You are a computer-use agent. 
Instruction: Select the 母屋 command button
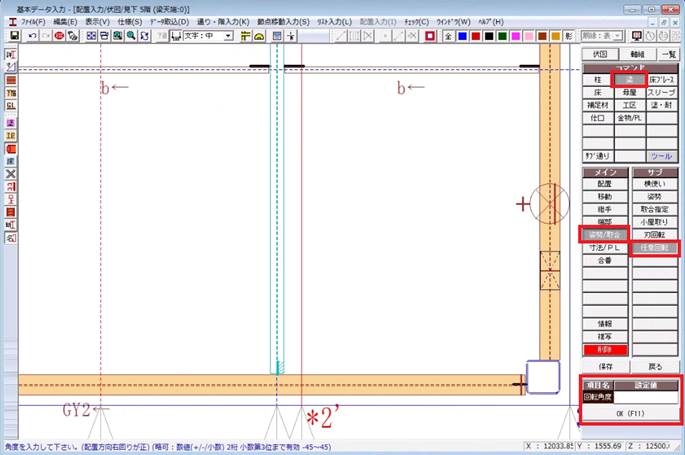[630, 93]
